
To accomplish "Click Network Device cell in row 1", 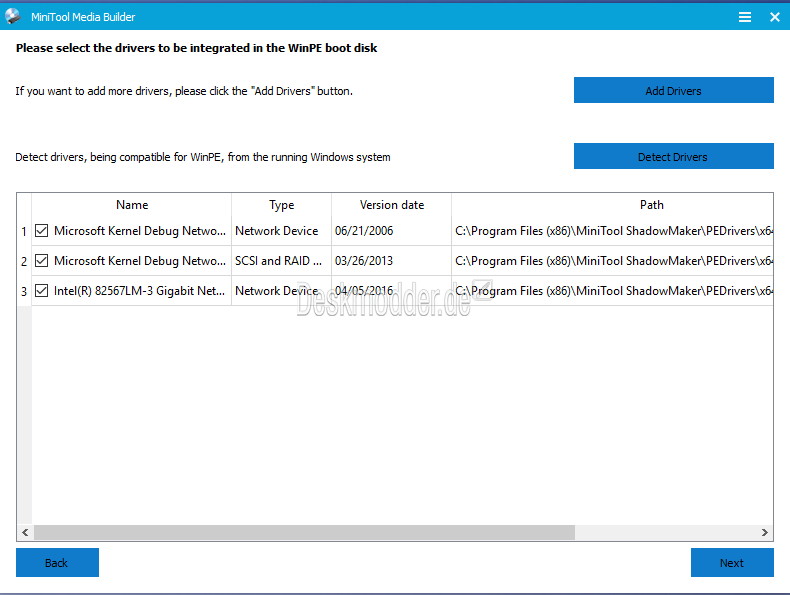I will (281, 231).
